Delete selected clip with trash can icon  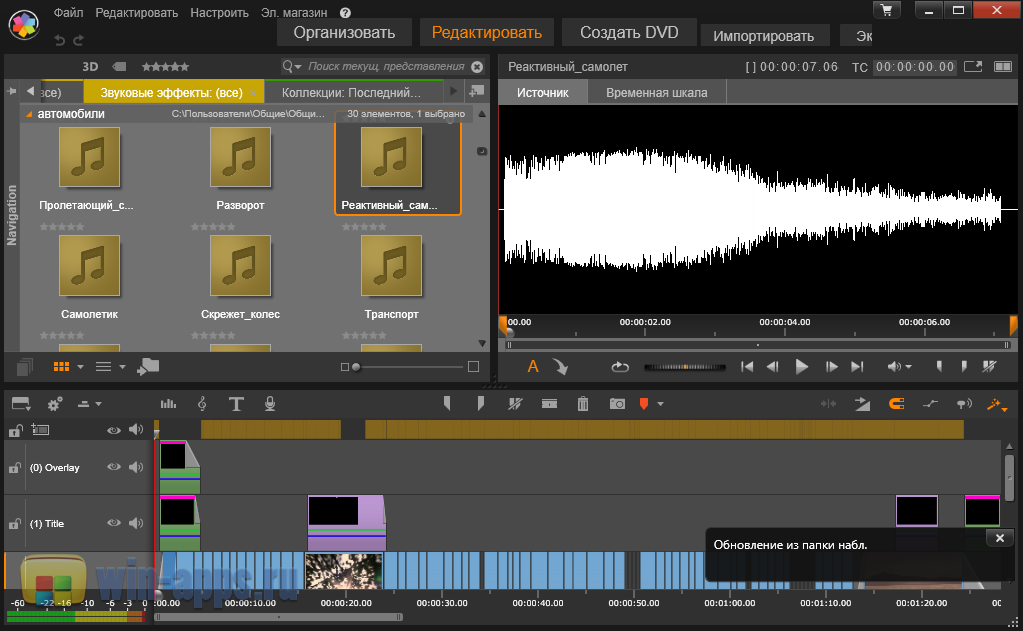pyautogui.click(x=582, y=404)
